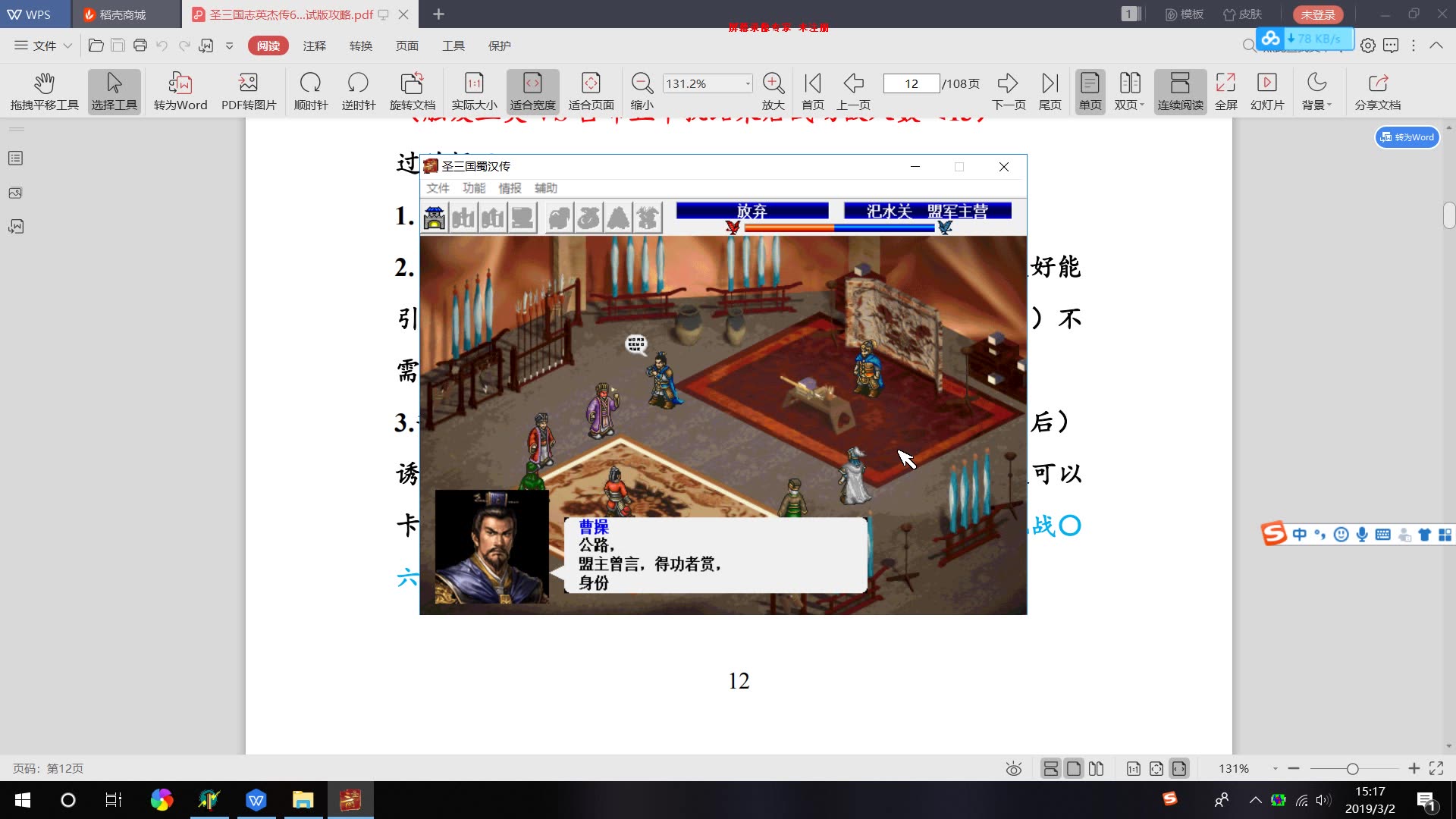
Task: Switch to the 注释 tab
Action: 314,45
